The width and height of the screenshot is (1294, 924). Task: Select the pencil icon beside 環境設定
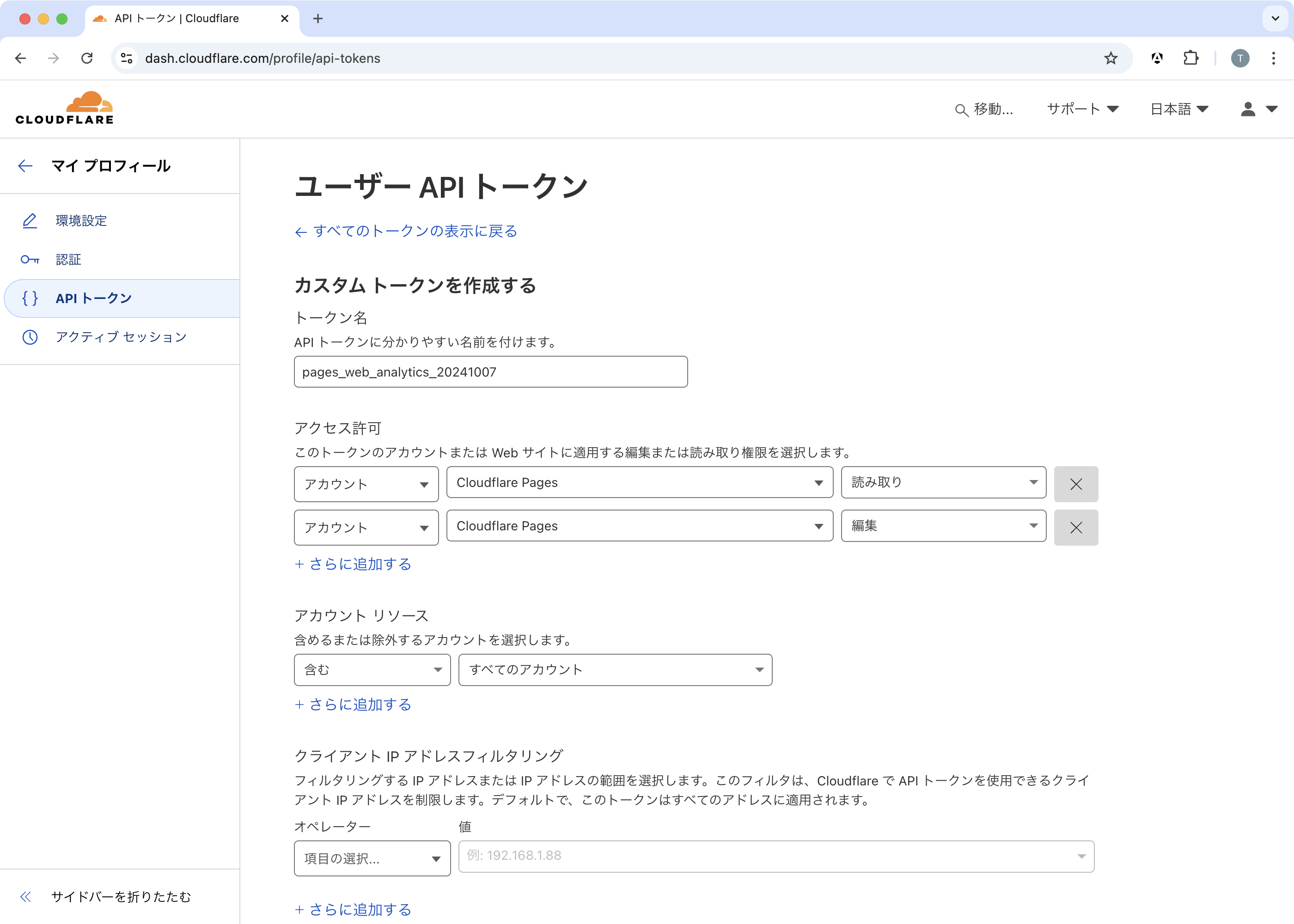[x=30, y=221]
